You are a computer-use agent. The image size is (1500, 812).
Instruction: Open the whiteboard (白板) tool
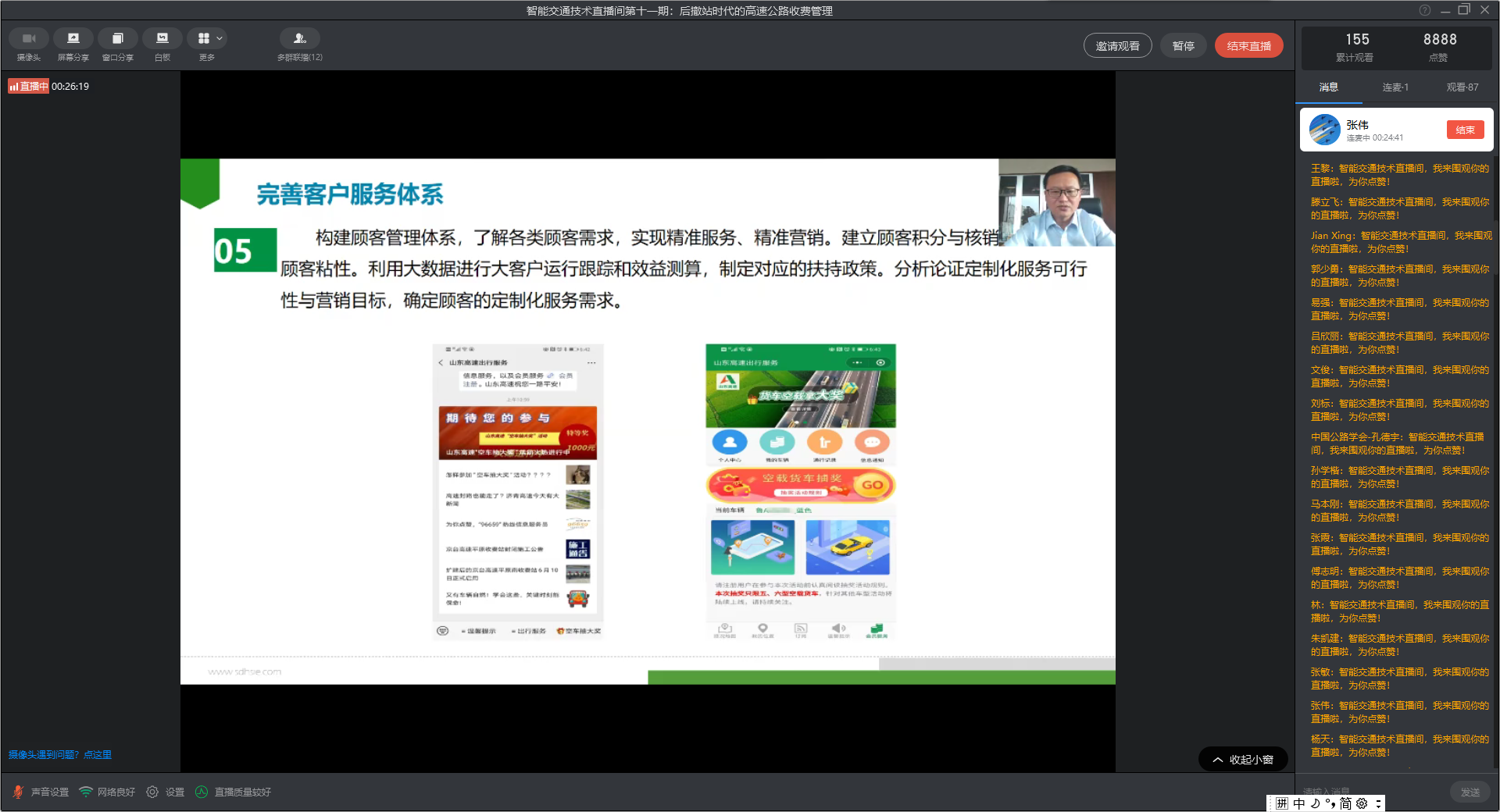pos(162,39)
